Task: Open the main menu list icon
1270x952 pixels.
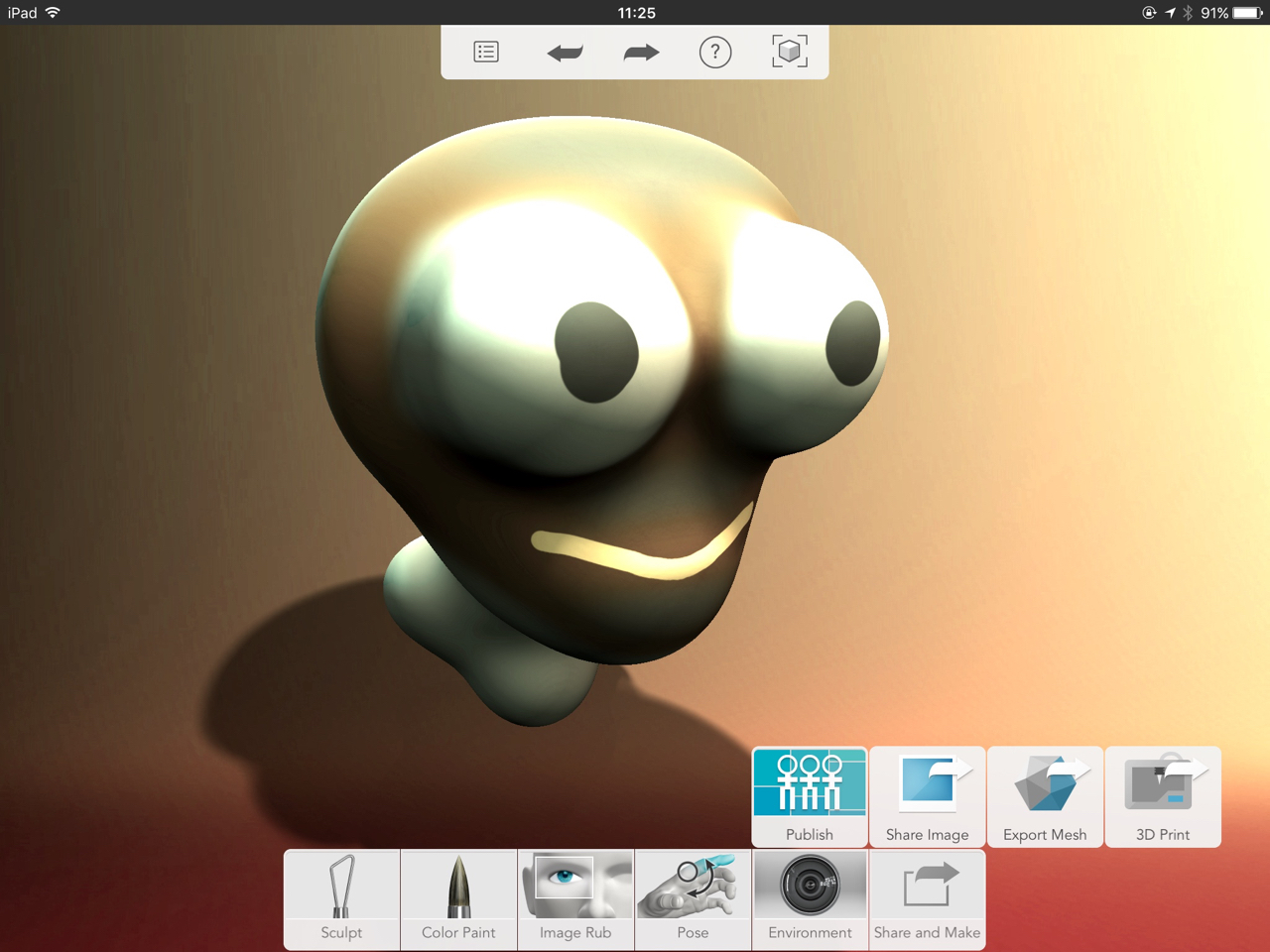Action: (x=486, y=52)
